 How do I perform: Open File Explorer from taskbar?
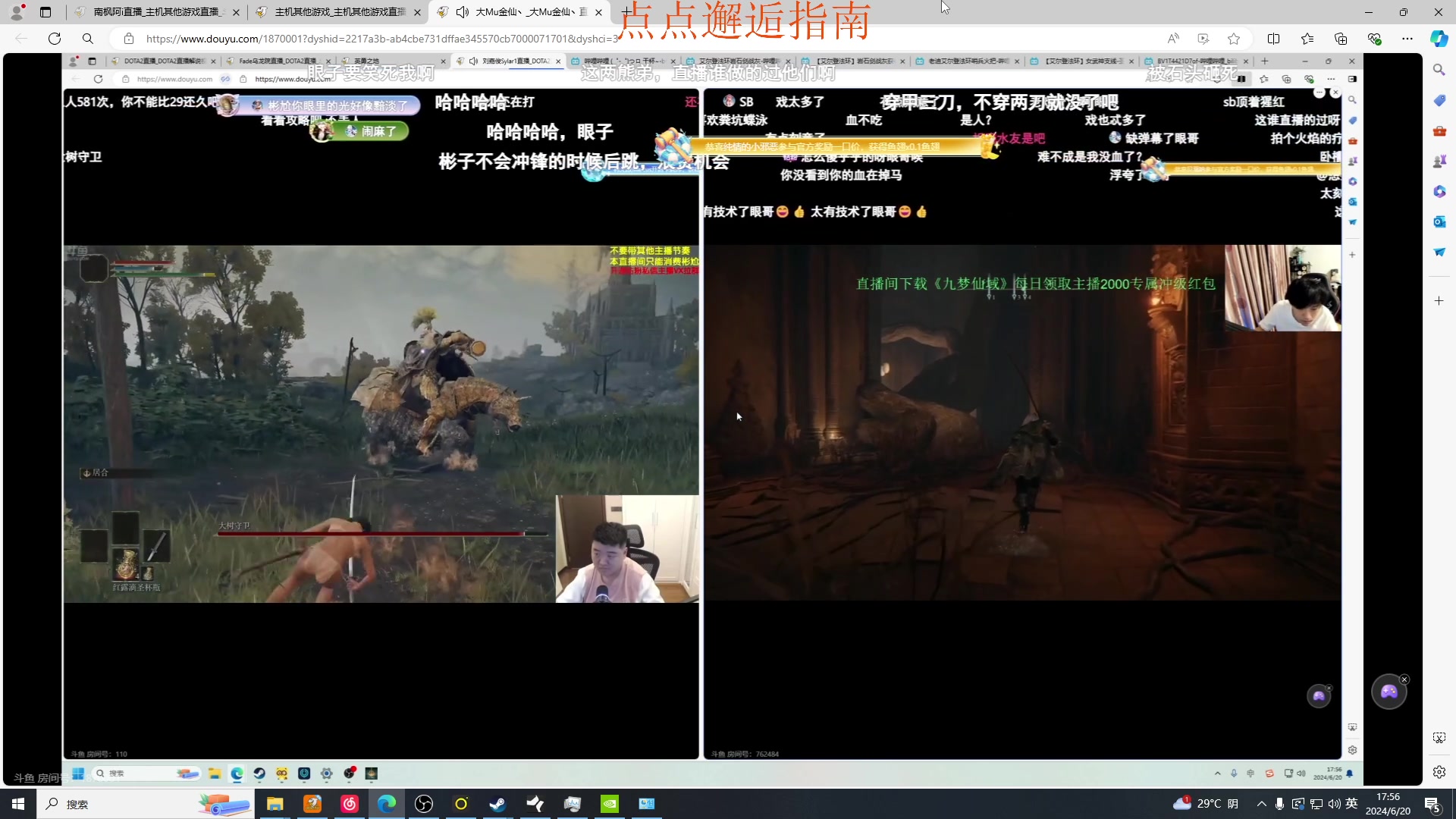pyautogui.click(x=275, y=804)
